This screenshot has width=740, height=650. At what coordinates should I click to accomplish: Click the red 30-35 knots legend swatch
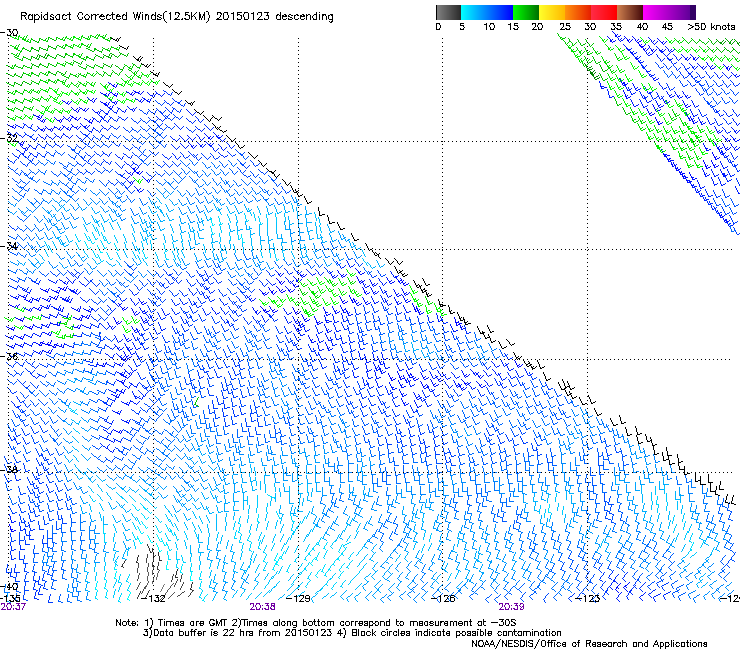pyautogui.click(x=604, y=12)
